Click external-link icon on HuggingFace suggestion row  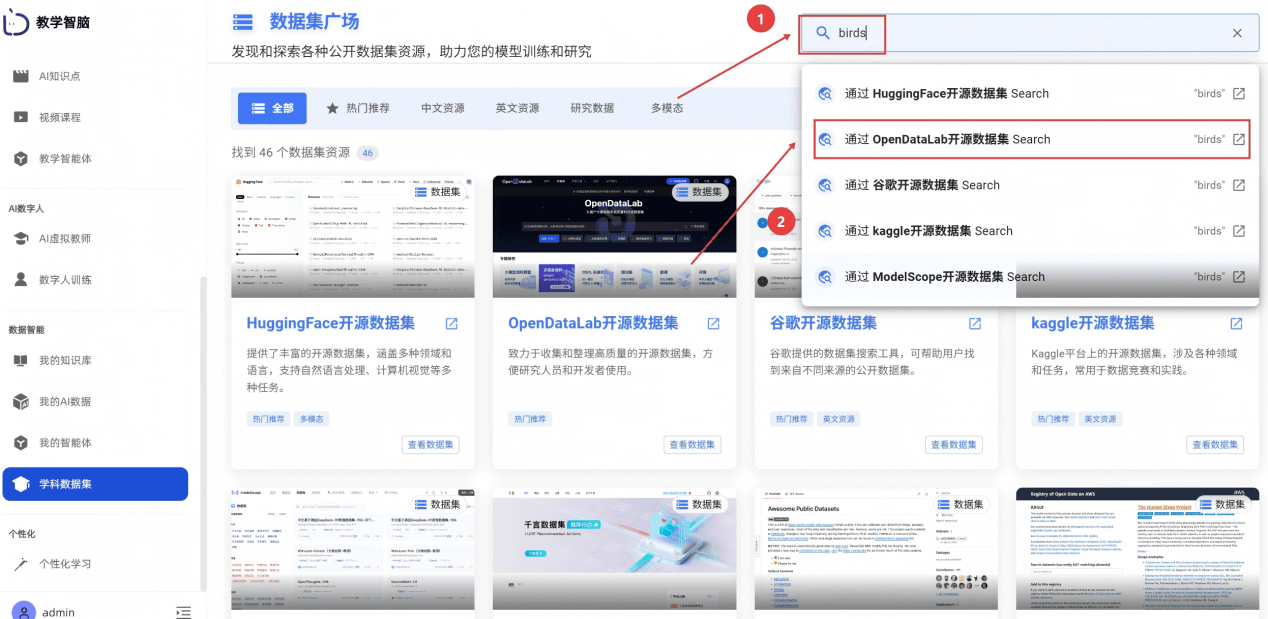point(1239,94)
